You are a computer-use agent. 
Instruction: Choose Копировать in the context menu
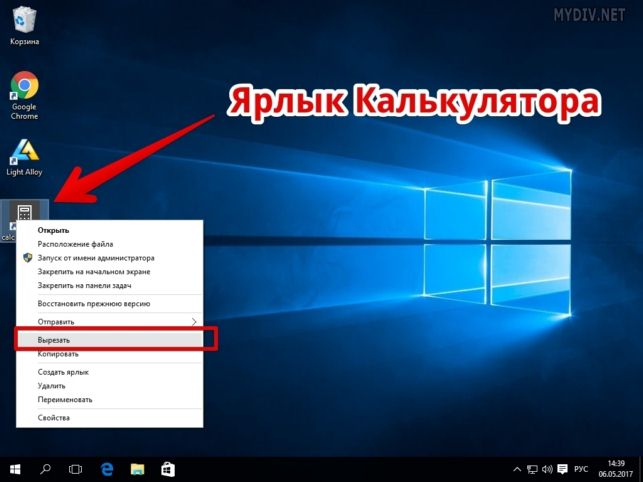[109, 354]
